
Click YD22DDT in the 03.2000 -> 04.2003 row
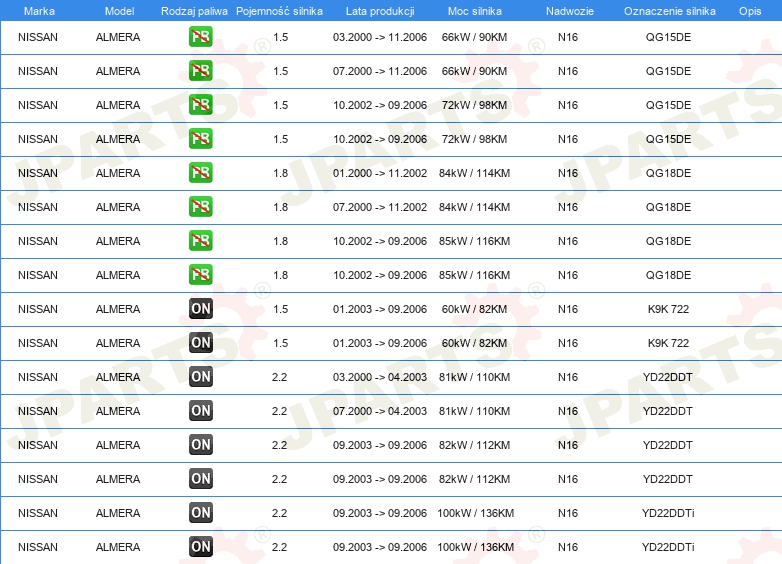tap(668, 377)
